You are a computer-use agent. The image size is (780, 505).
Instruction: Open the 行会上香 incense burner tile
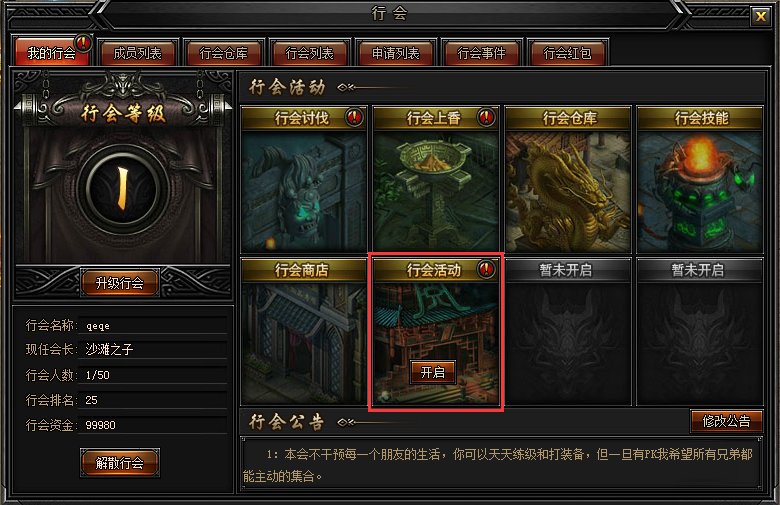tap(436, 179)
